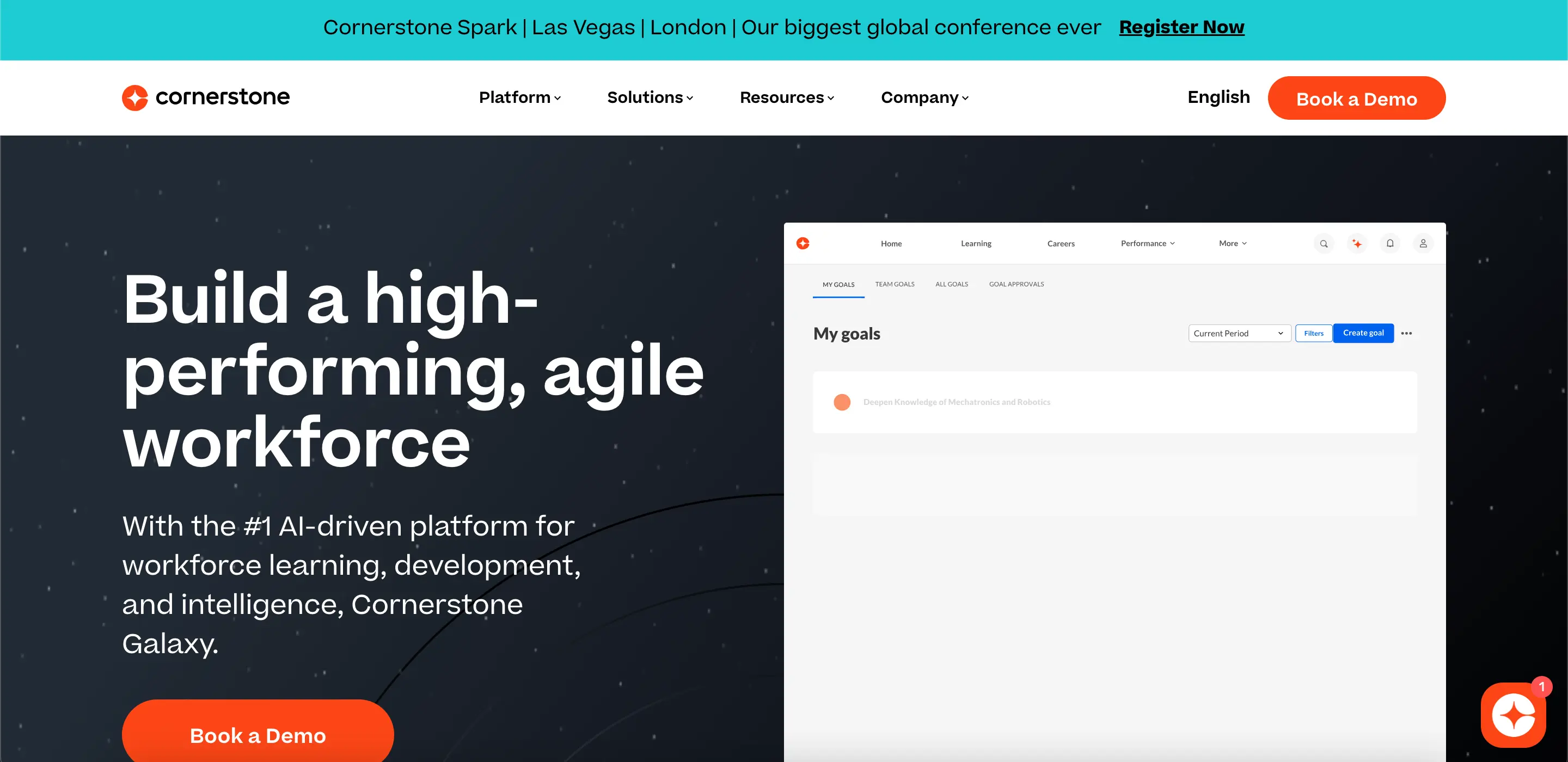Click the My goals heading

(847, 334)
